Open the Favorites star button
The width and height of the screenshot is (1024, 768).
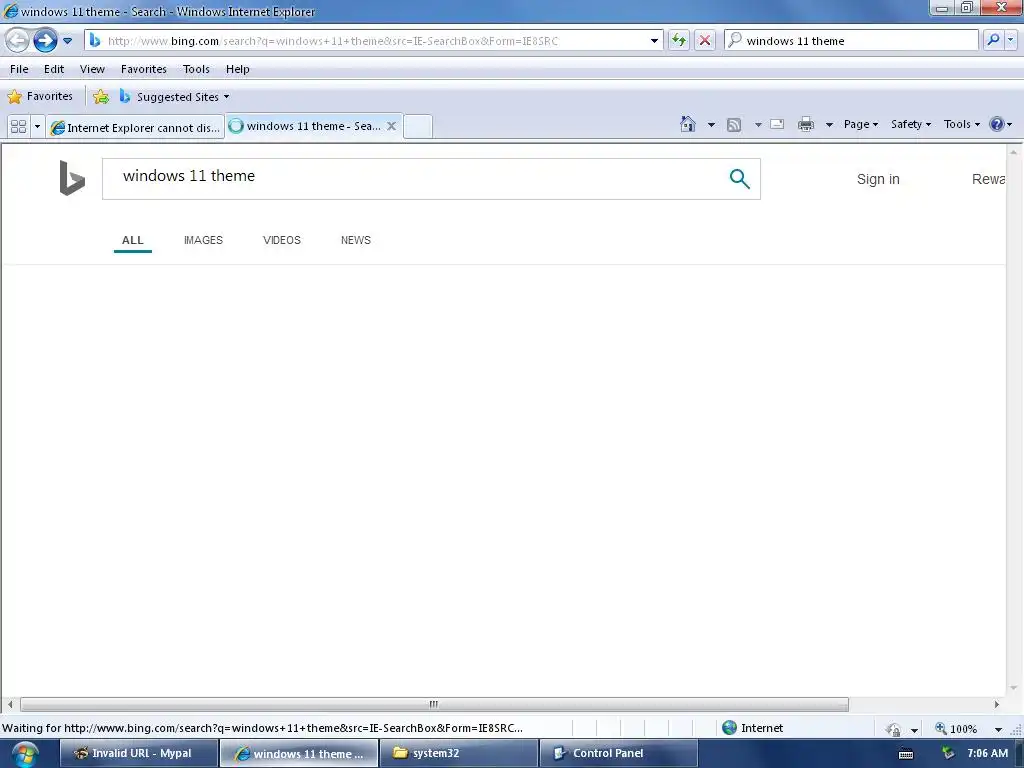coord(40,97)
